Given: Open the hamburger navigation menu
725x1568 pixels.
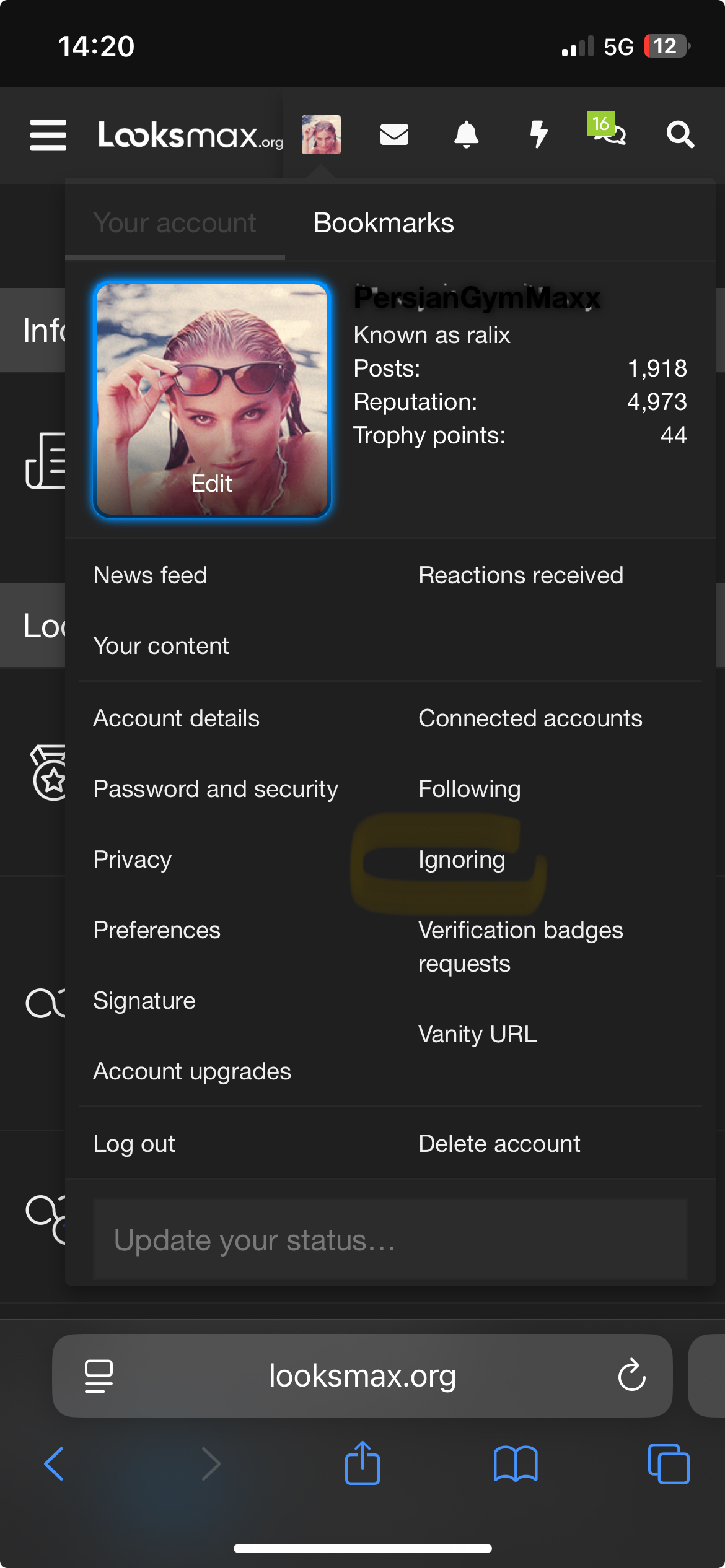Looking at the screenshot, I should (48, 135).
